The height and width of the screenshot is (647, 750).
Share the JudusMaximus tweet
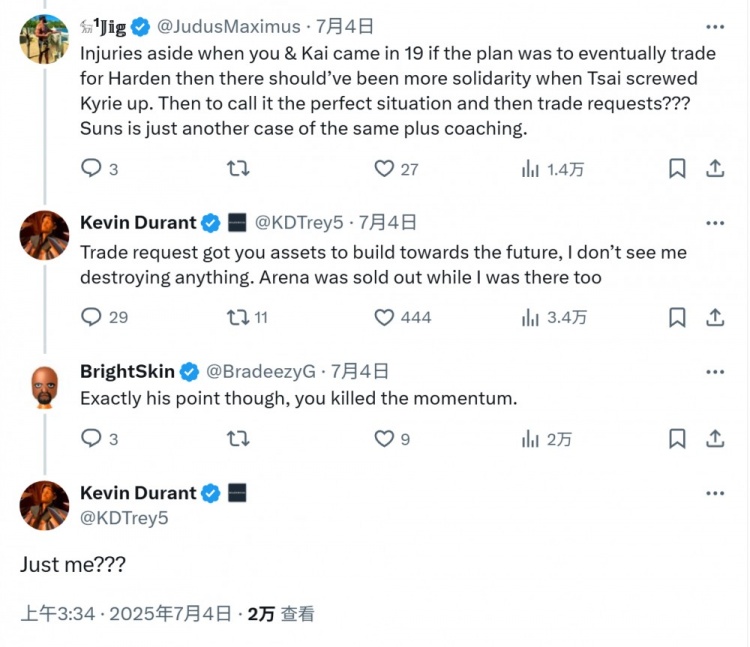(715, 169)
